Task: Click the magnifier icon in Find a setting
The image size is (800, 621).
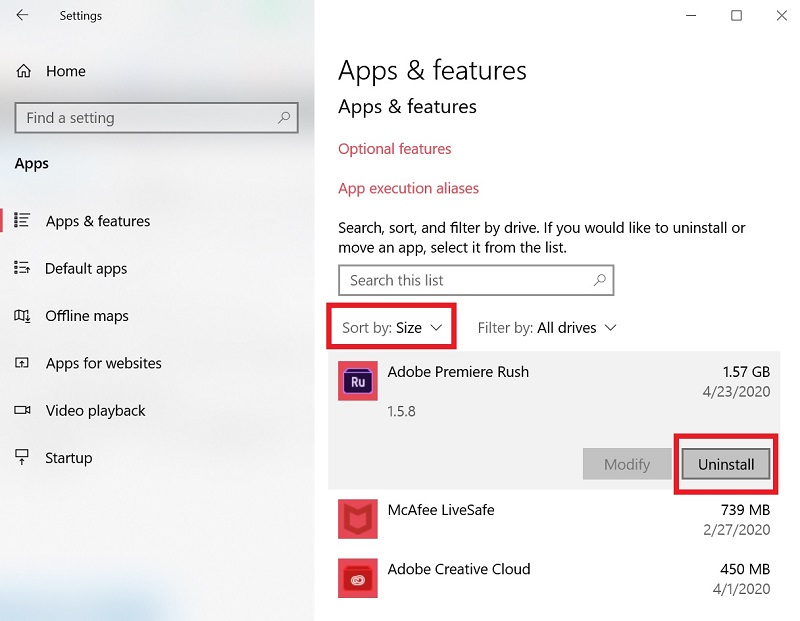Action: (x=284, y=118)
